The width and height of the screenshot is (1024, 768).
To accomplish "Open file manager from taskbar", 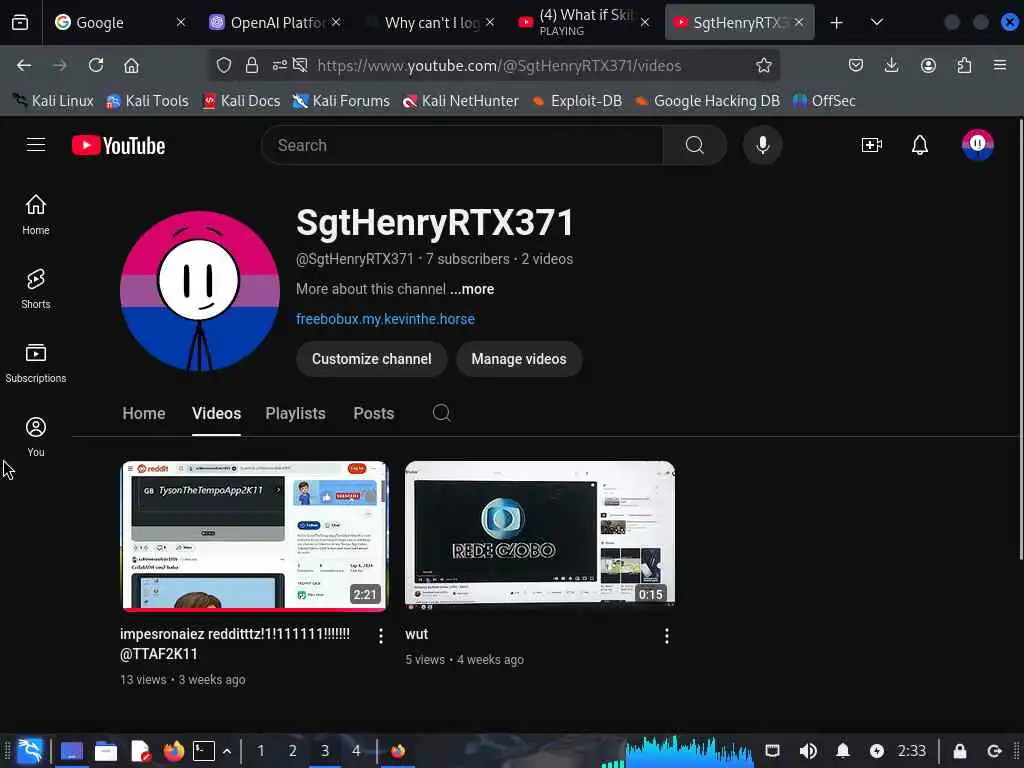I will coord(106,751).
